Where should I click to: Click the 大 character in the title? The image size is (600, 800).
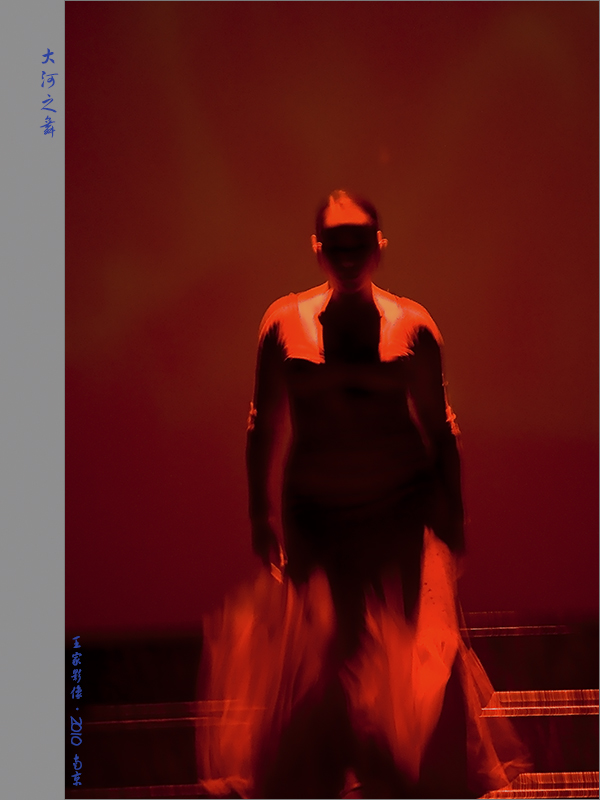tap(48, 58)
